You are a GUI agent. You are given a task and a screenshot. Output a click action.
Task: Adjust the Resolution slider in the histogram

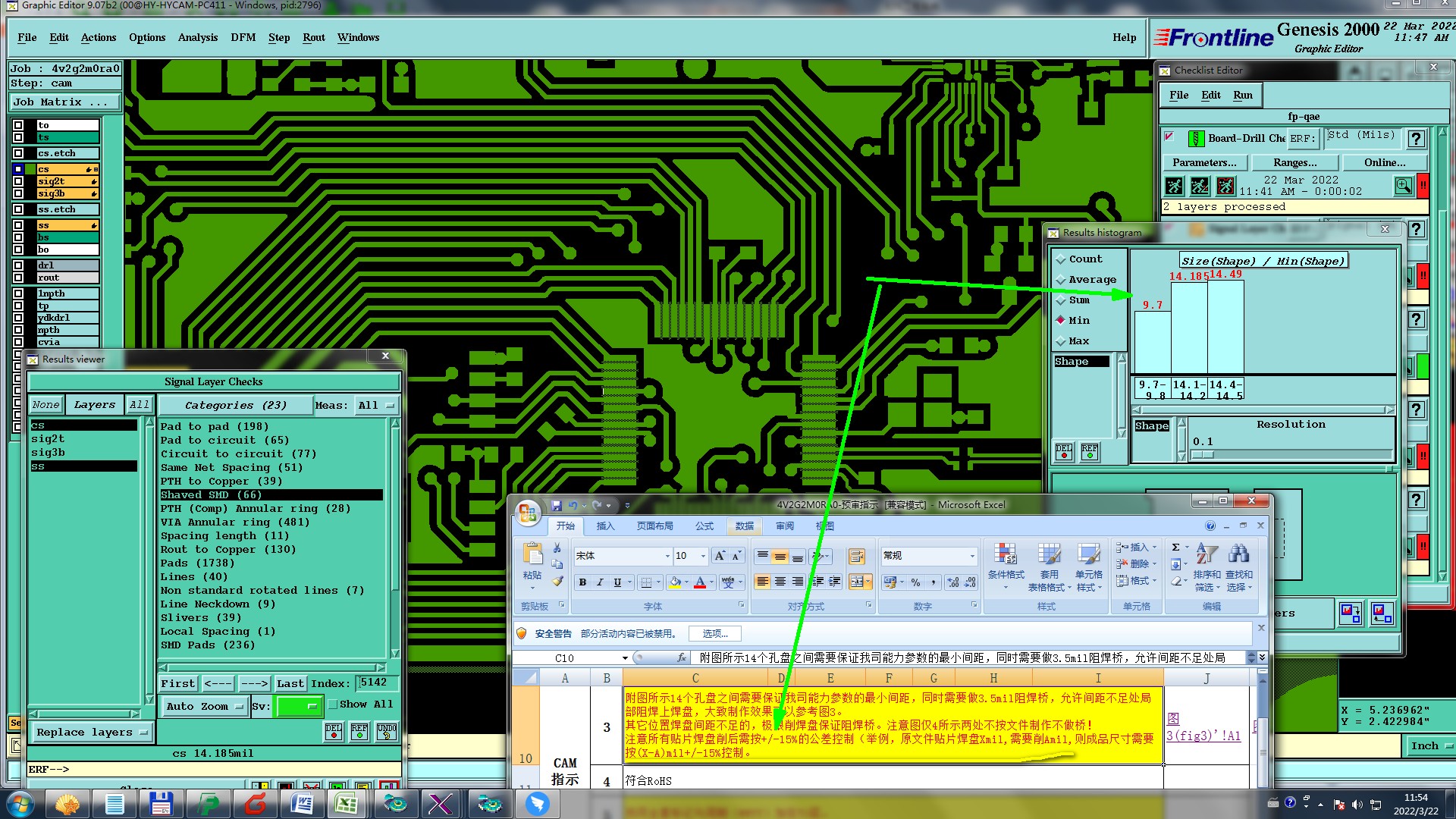1202,455
